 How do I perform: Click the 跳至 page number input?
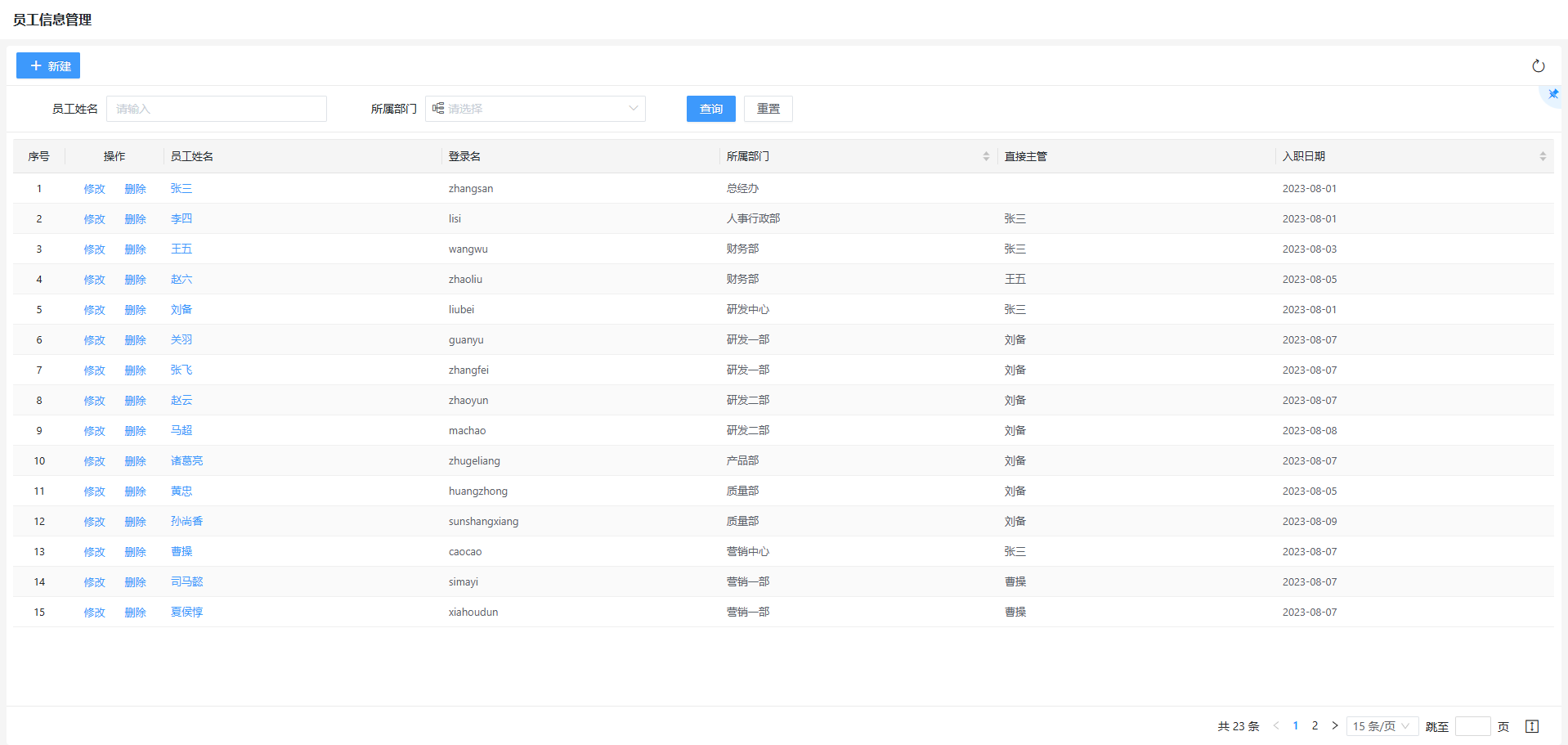pyautogui.click(x=1472, y=726)
